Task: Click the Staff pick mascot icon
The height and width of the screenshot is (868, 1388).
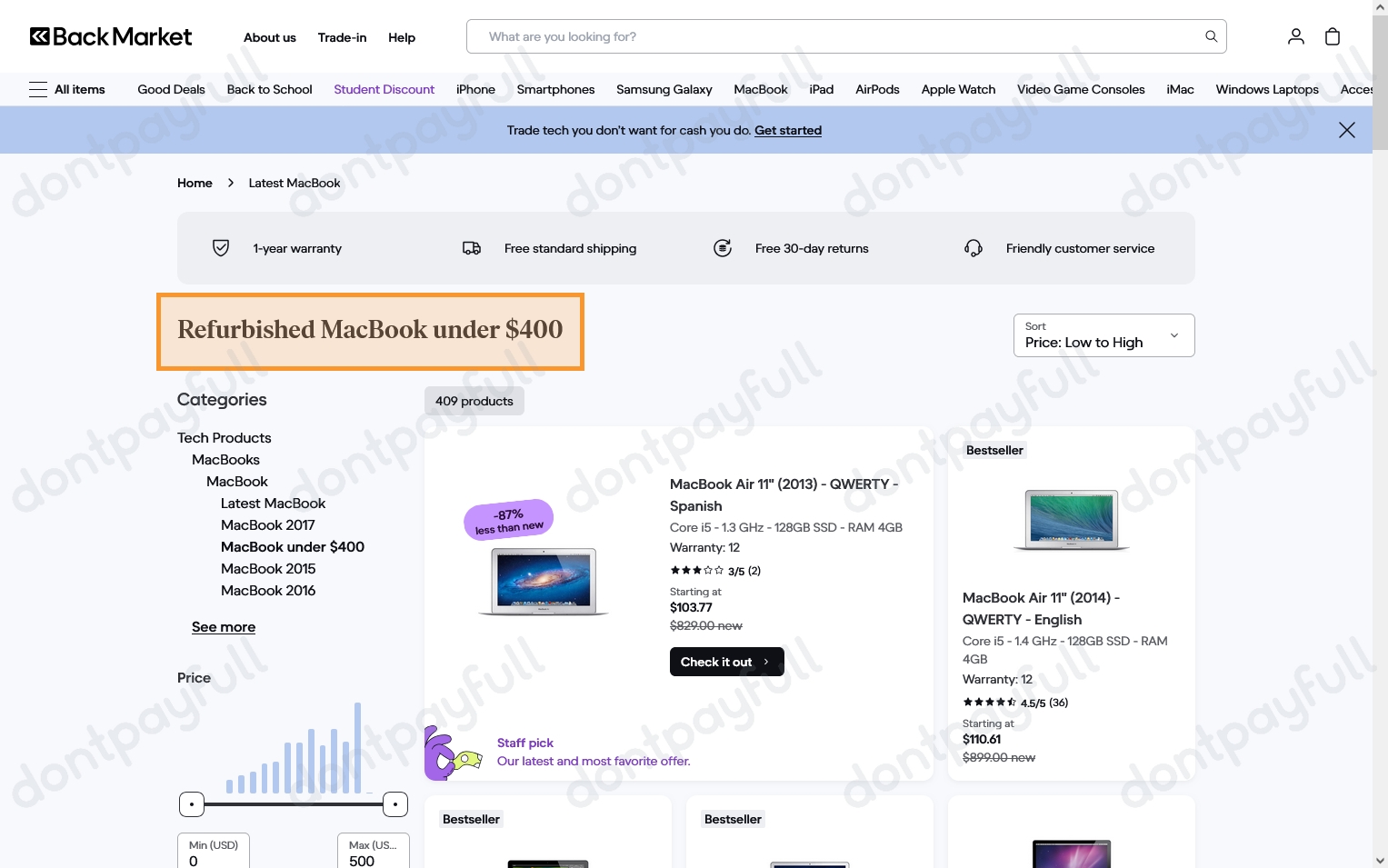Action: 452,753
